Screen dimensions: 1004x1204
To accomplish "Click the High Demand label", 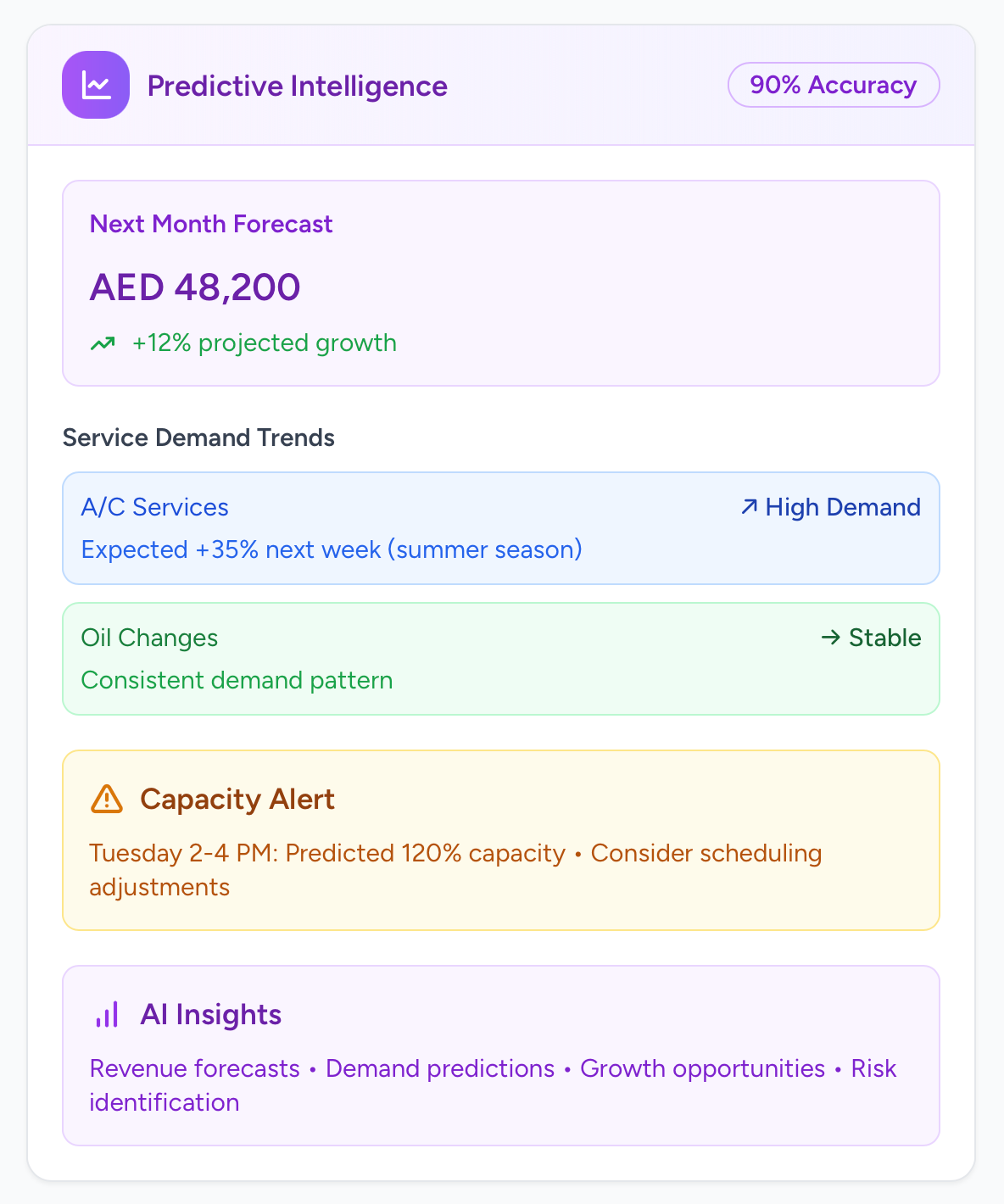I will pos(843,507).
